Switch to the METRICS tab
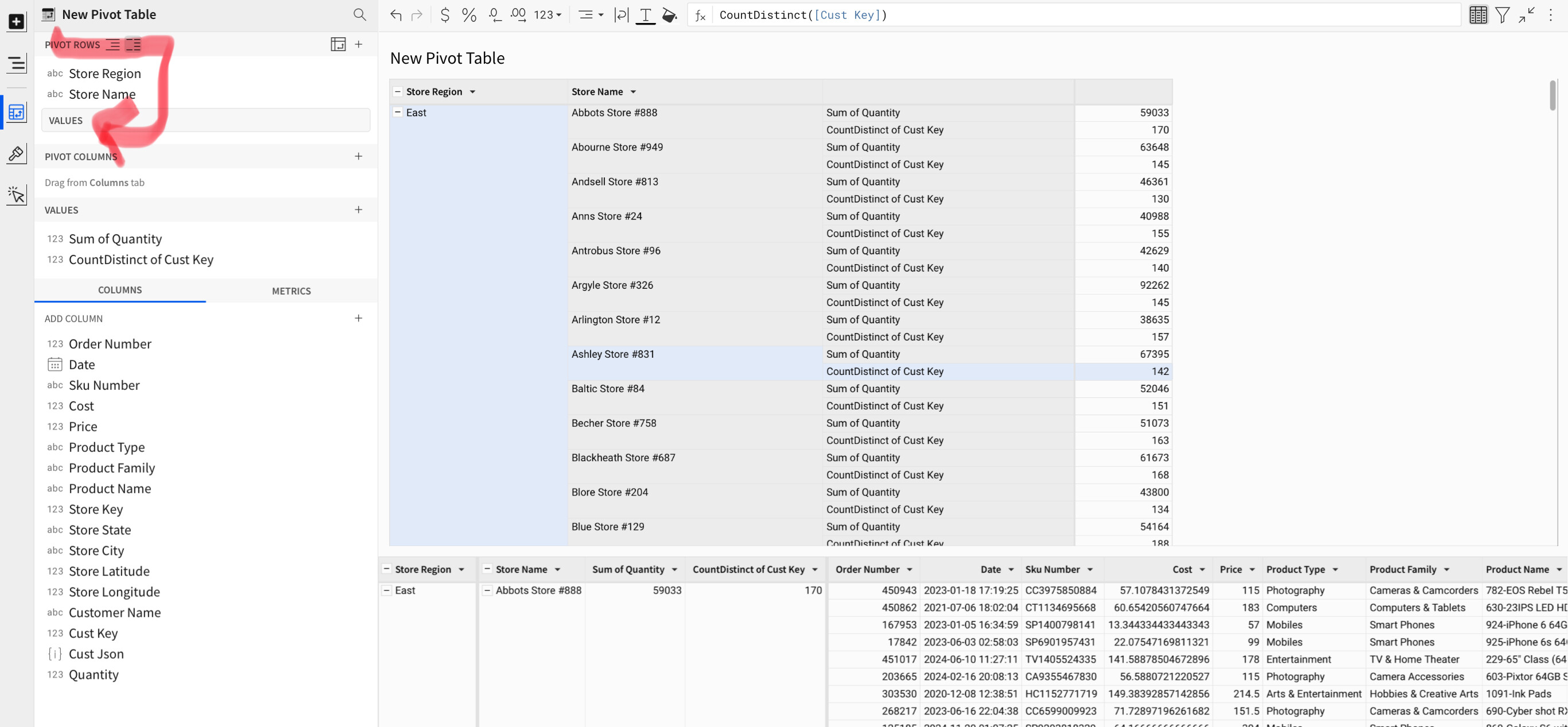 292,291
